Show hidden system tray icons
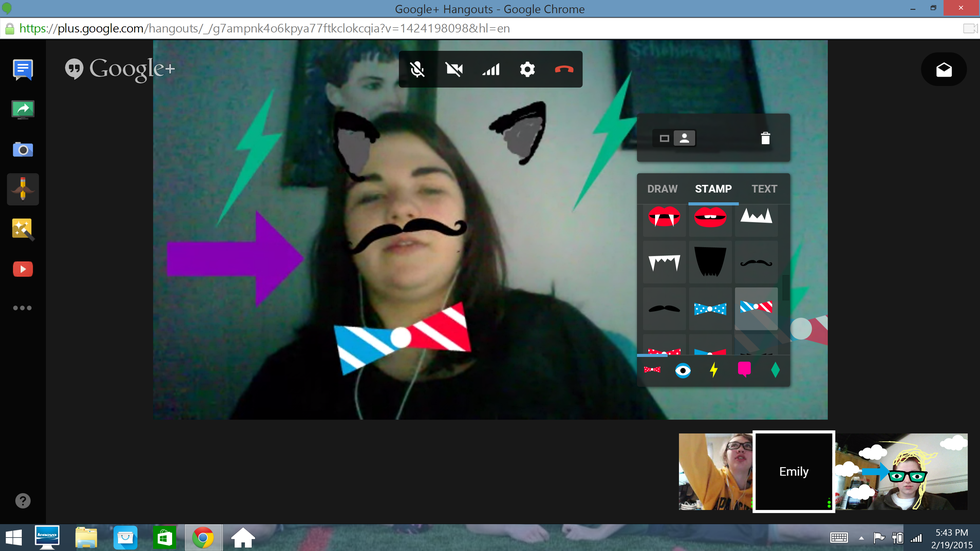The image size is (980, 551). 861,538
